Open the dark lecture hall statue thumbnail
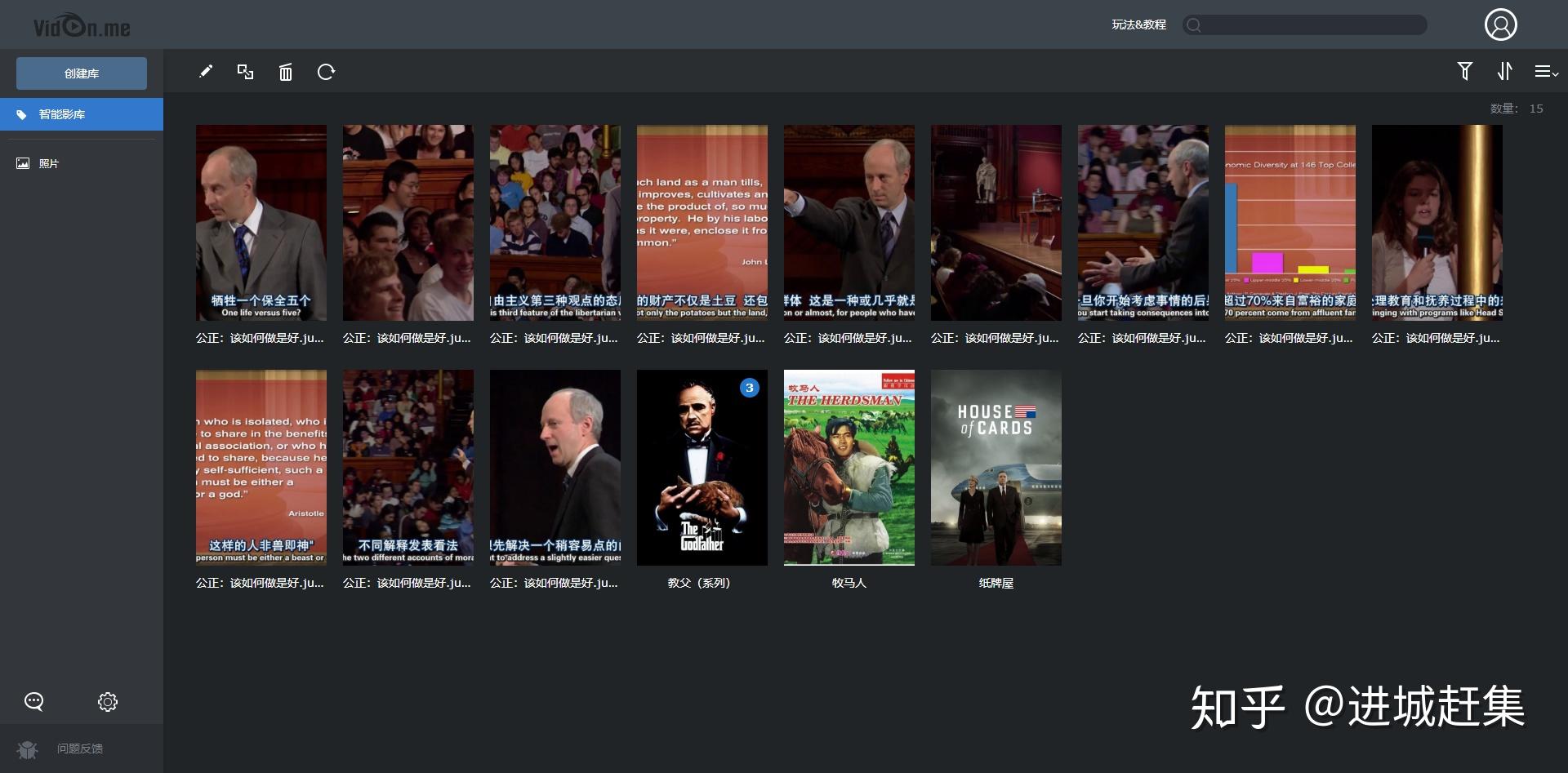 pos(996,223)
